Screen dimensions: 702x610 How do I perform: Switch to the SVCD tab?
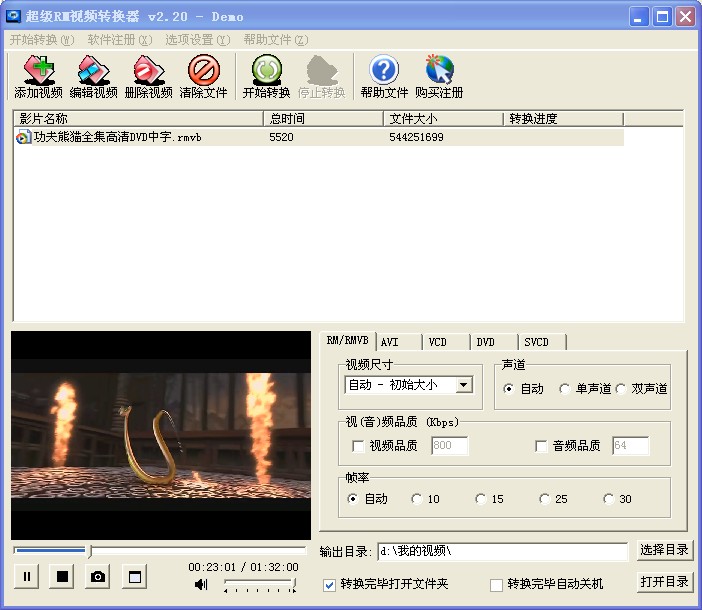(542, 342)
